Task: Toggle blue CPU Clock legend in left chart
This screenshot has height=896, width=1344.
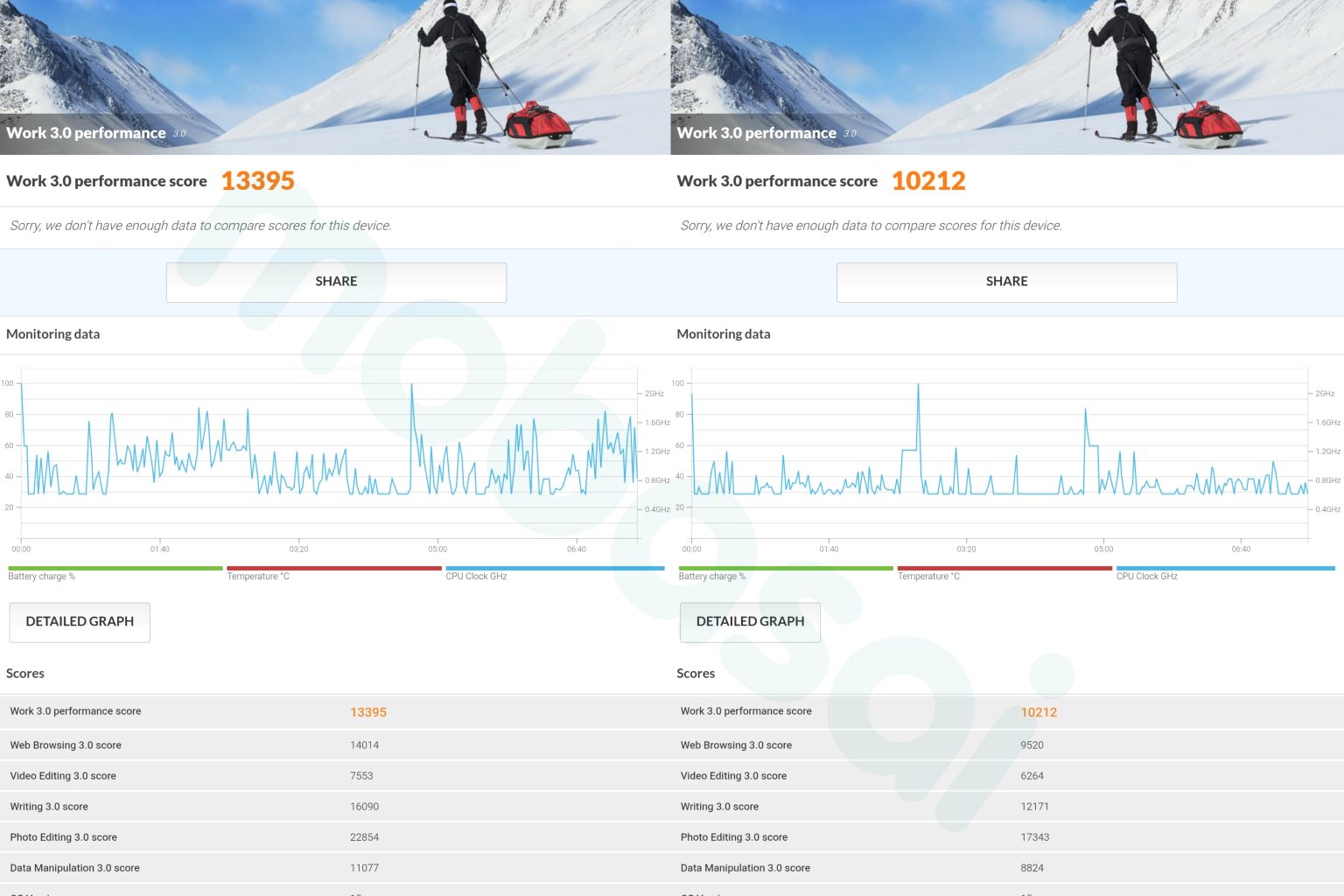Action: click(x=554, y=573)
